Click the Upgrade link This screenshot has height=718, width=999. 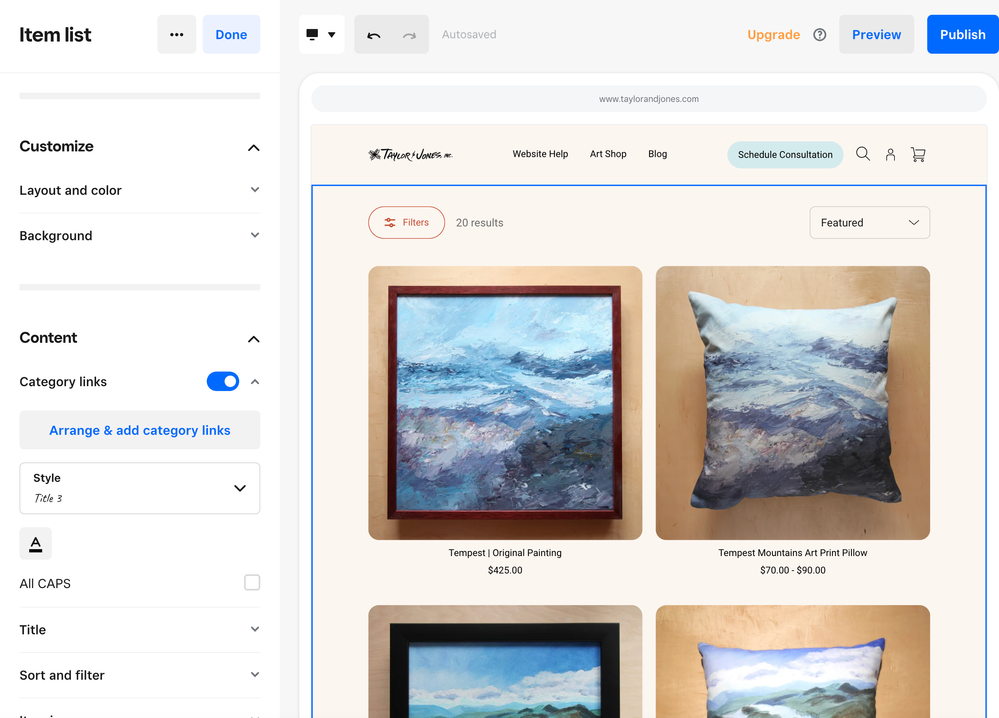(x=773, y=34)
